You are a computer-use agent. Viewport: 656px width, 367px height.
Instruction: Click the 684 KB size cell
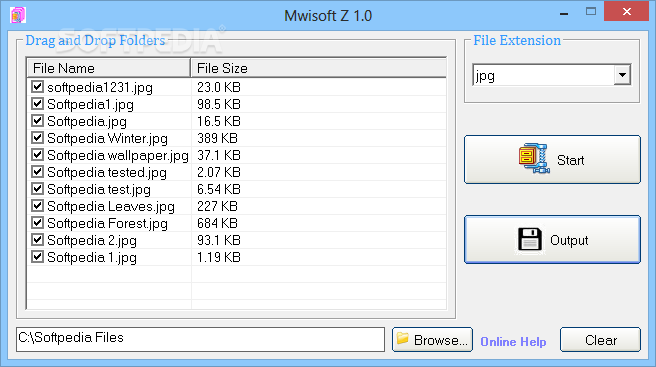pyautogui.click(x=217, y=223)
